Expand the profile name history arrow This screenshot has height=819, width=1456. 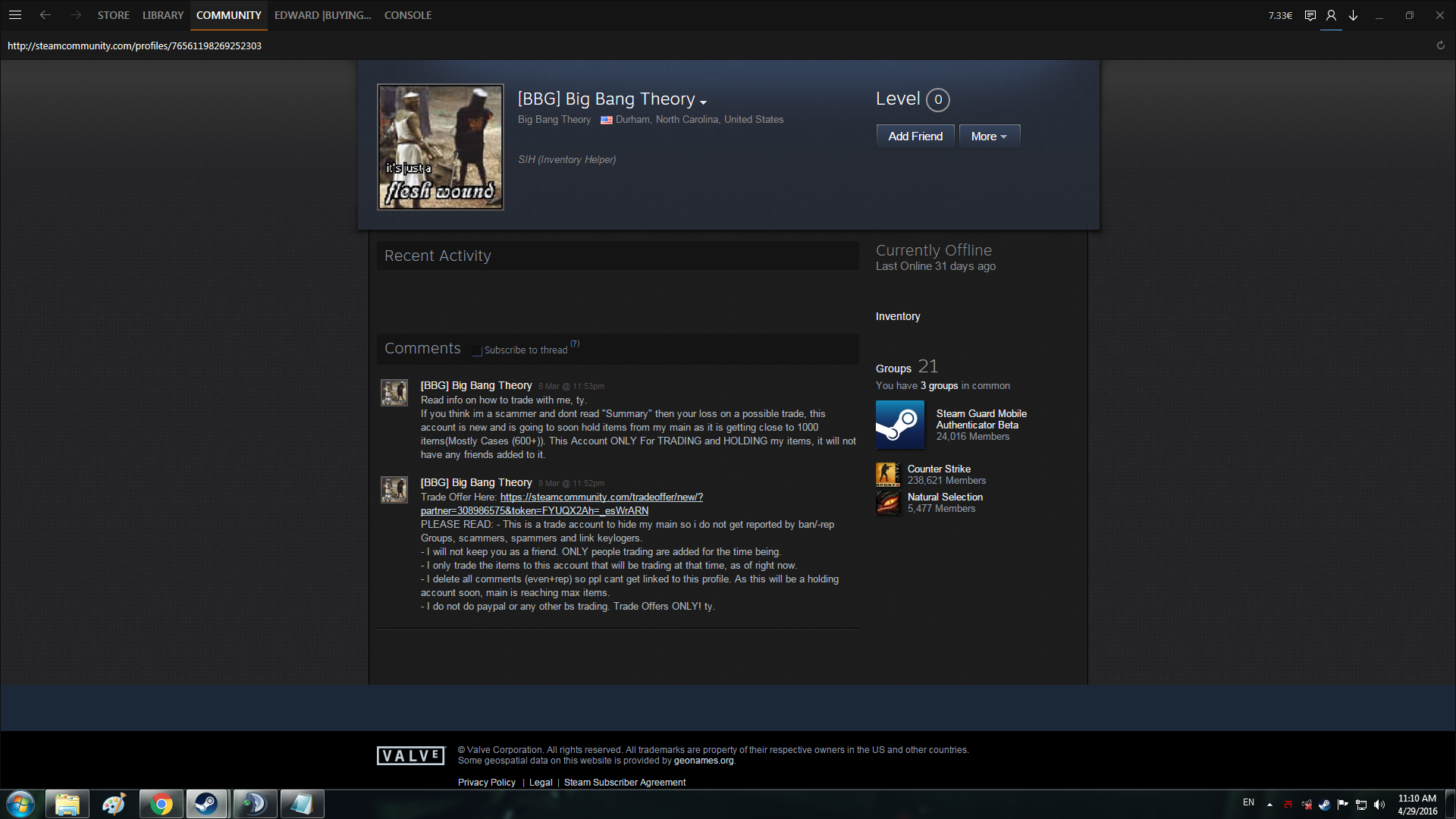tap(704, 102)
